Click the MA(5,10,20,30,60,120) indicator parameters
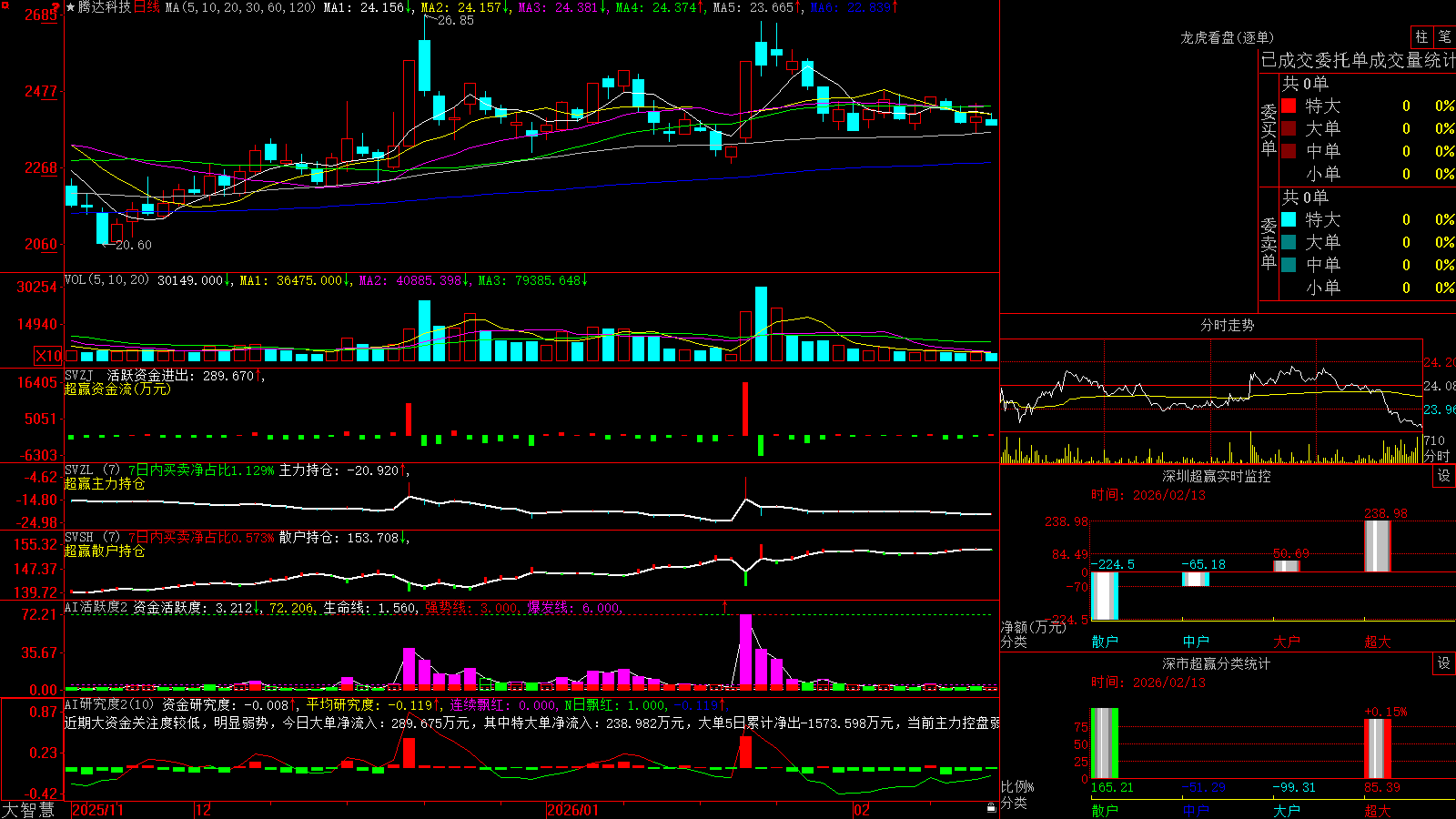 coord(240,7)
